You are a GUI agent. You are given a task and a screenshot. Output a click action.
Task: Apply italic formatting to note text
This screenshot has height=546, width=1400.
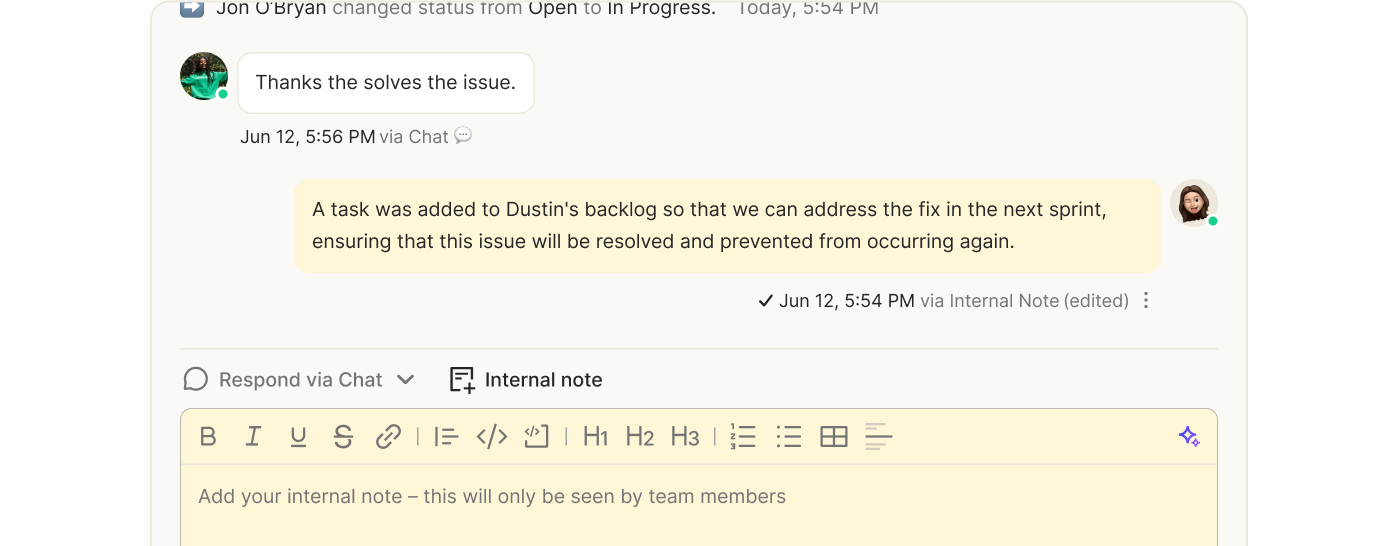point(253,437)
